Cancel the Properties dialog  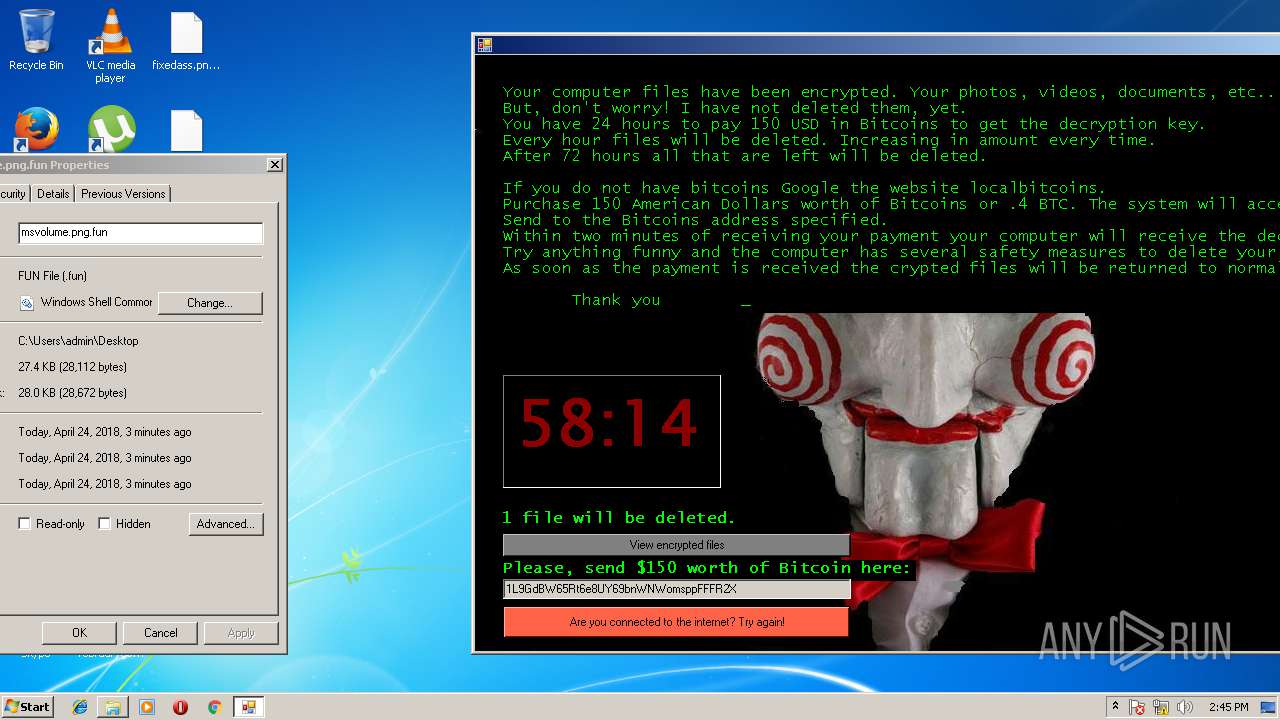pyautogui.click(x=161, y=633)
